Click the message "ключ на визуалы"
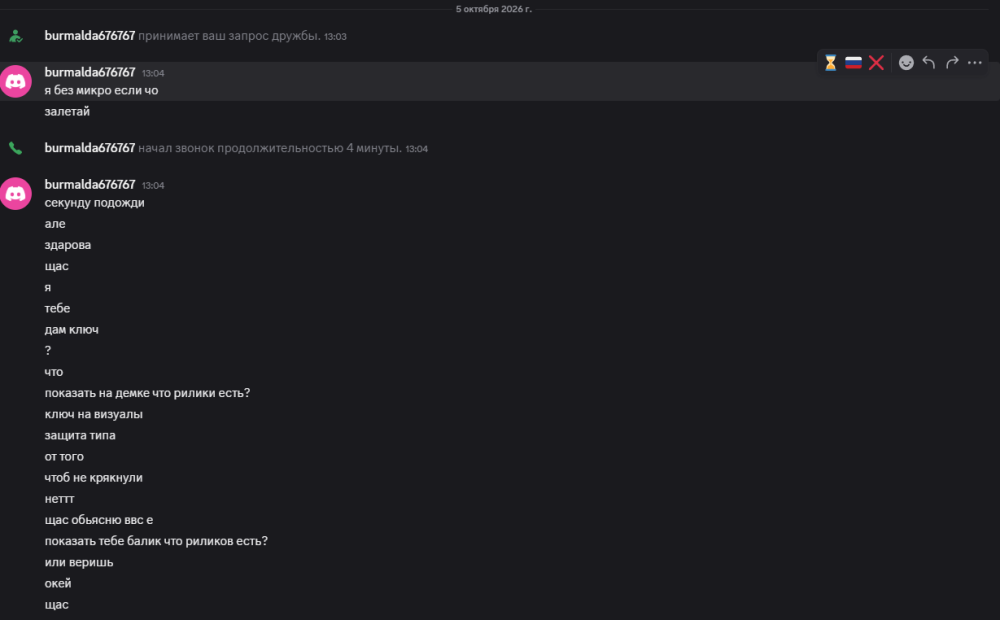This screenshot has height=620, width=1000. pyautogui.click(x=94, y=414)
